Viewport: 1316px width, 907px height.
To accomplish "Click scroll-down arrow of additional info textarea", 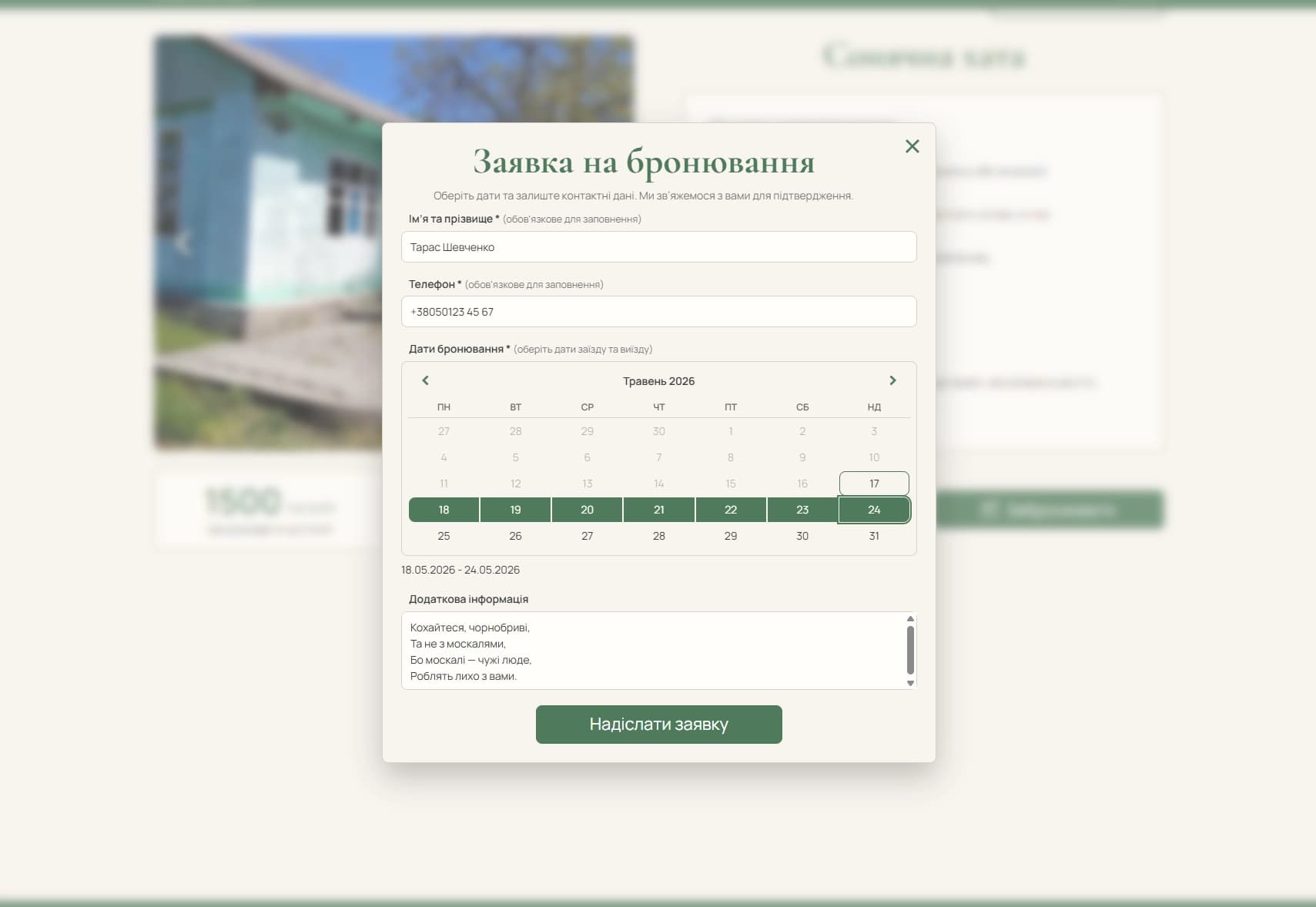I will pos(910,683).
